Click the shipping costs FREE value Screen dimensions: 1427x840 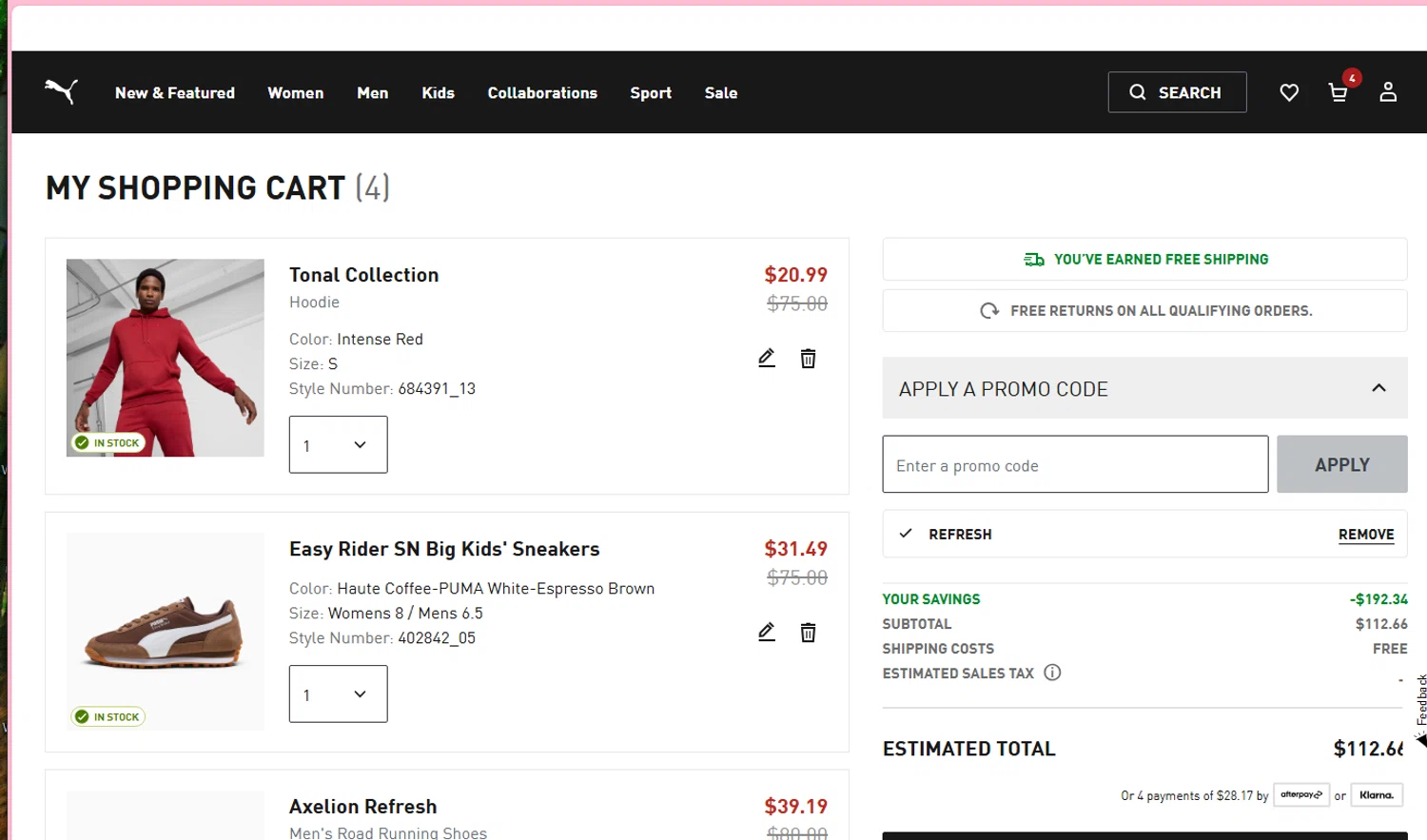[1390, 649]
